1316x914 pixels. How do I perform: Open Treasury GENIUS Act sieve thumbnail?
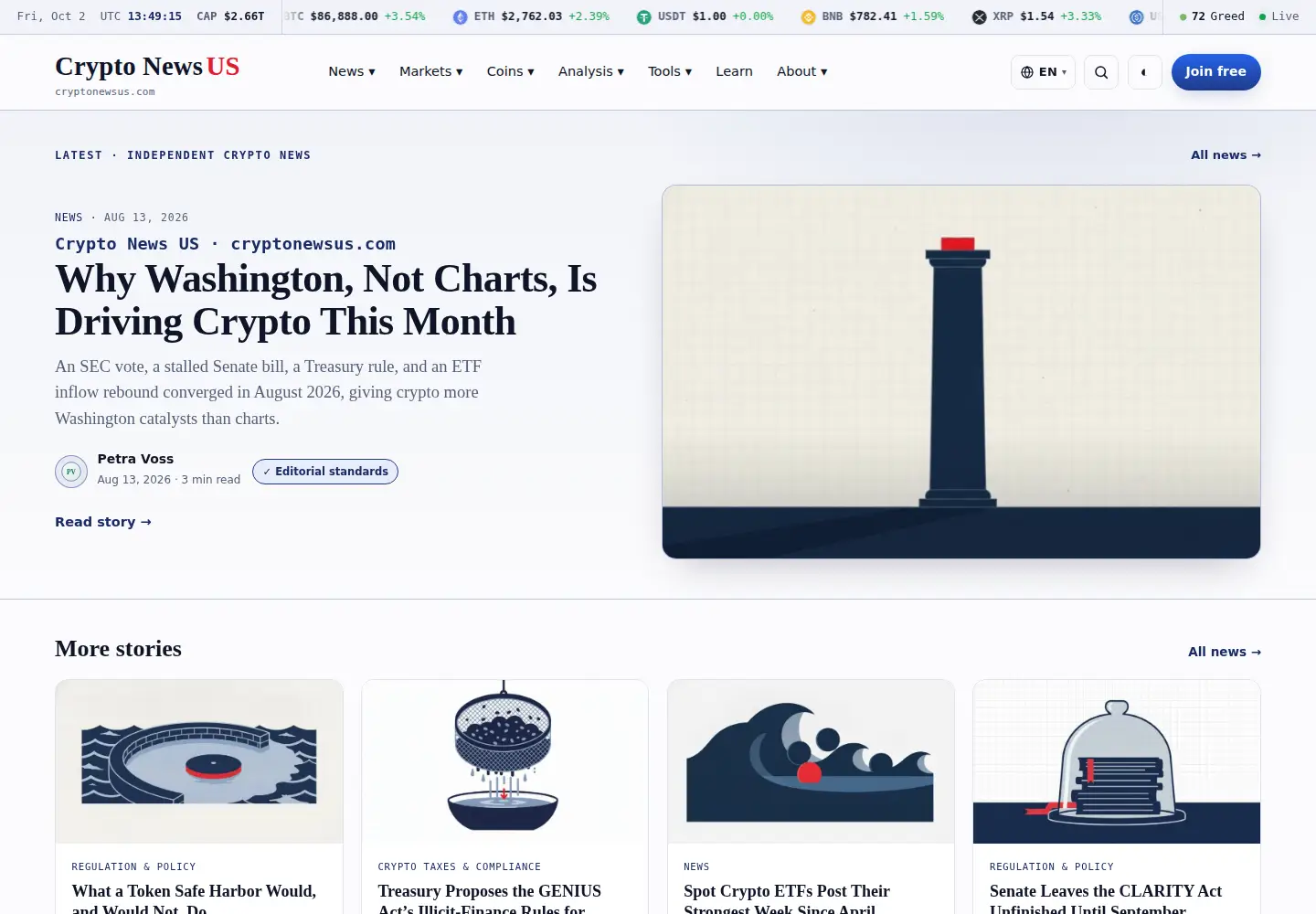click(504, 761)
